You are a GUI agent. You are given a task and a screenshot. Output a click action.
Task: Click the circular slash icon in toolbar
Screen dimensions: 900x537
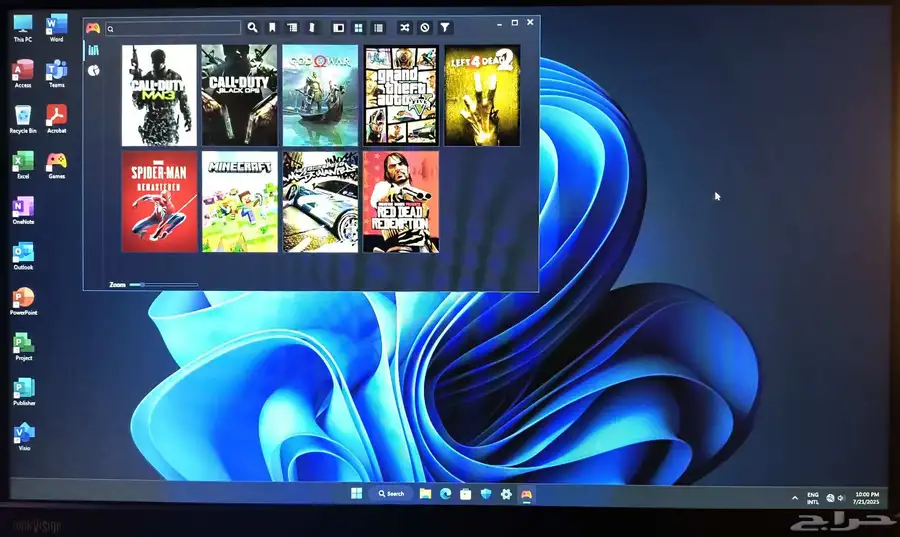(425, 28)
